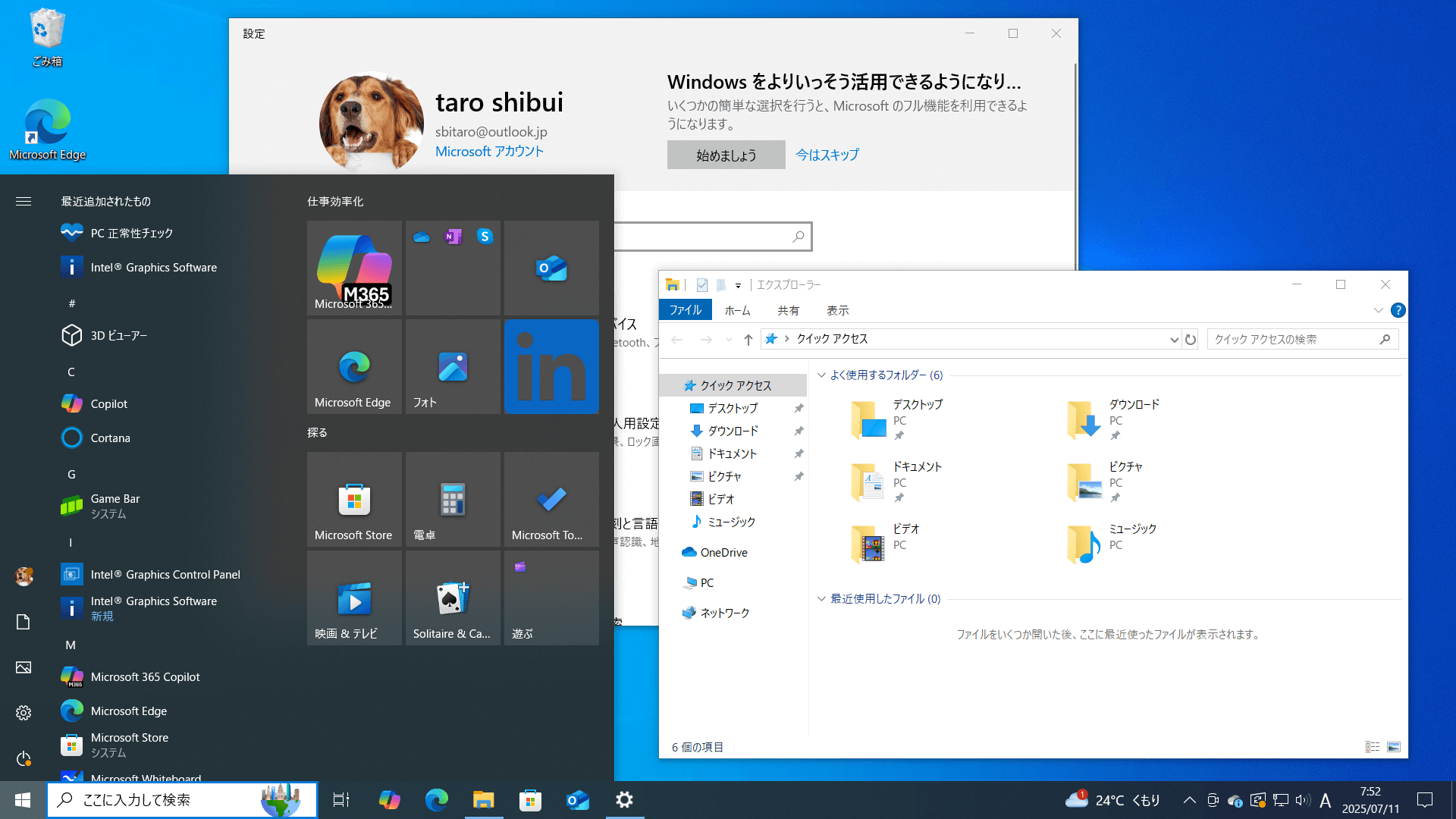Collapse the 最近使用したファイル section

click(821, 598)
